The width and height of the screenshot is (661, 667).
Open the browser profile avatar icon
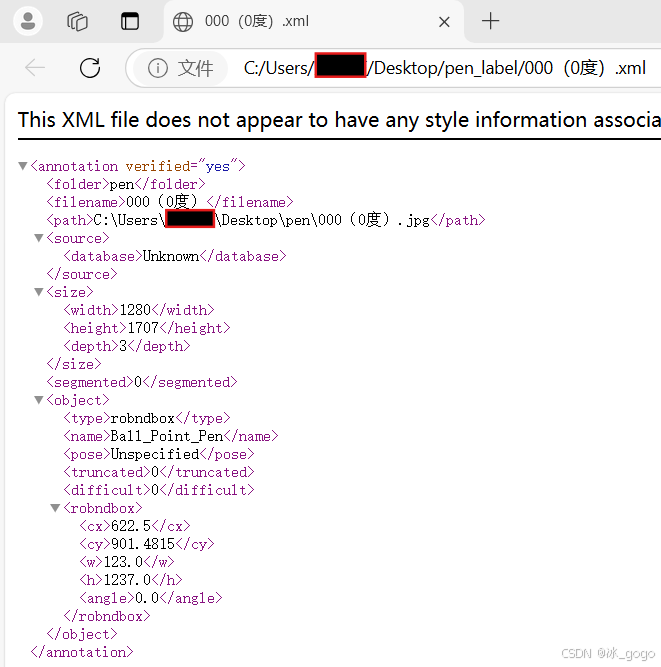pyautogui.click(x=28, y=21)
